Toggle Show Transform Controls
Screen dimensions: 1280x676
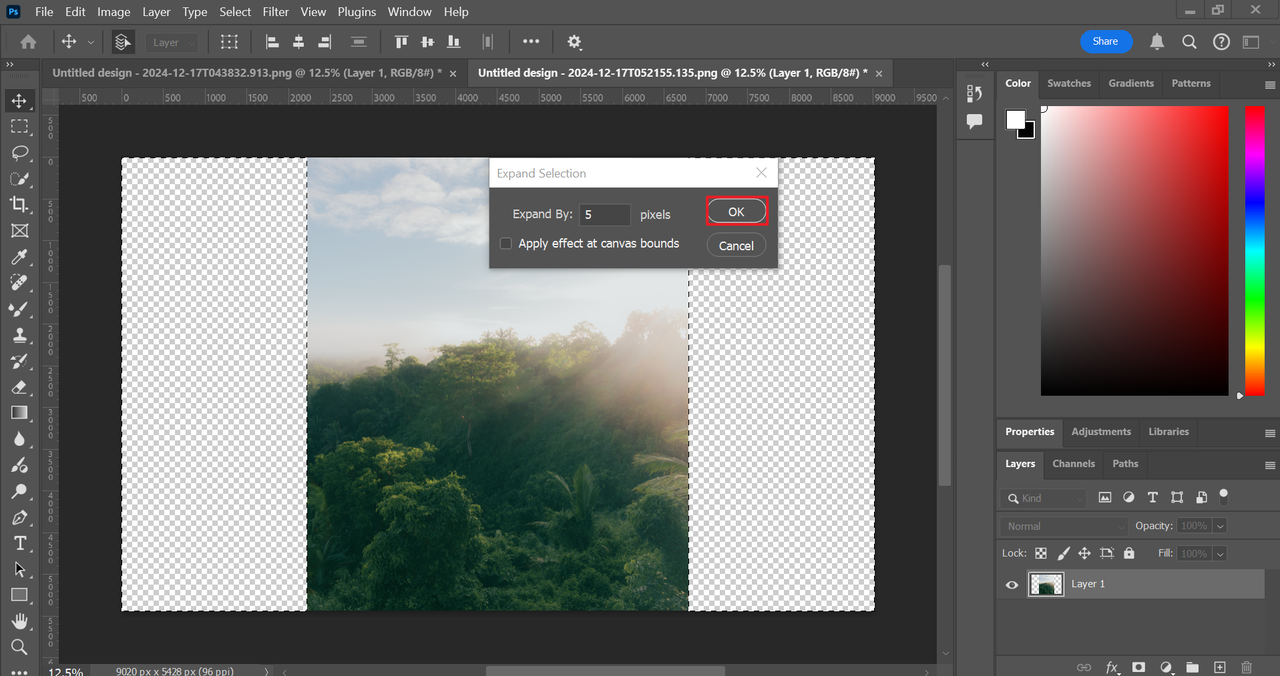229,42
